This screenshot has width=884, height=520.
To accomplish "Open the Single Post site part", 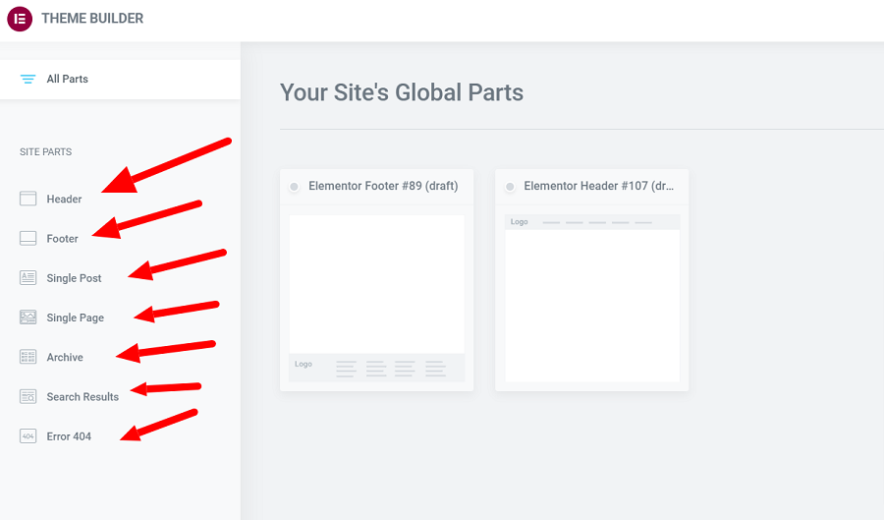I will (74, 278).
